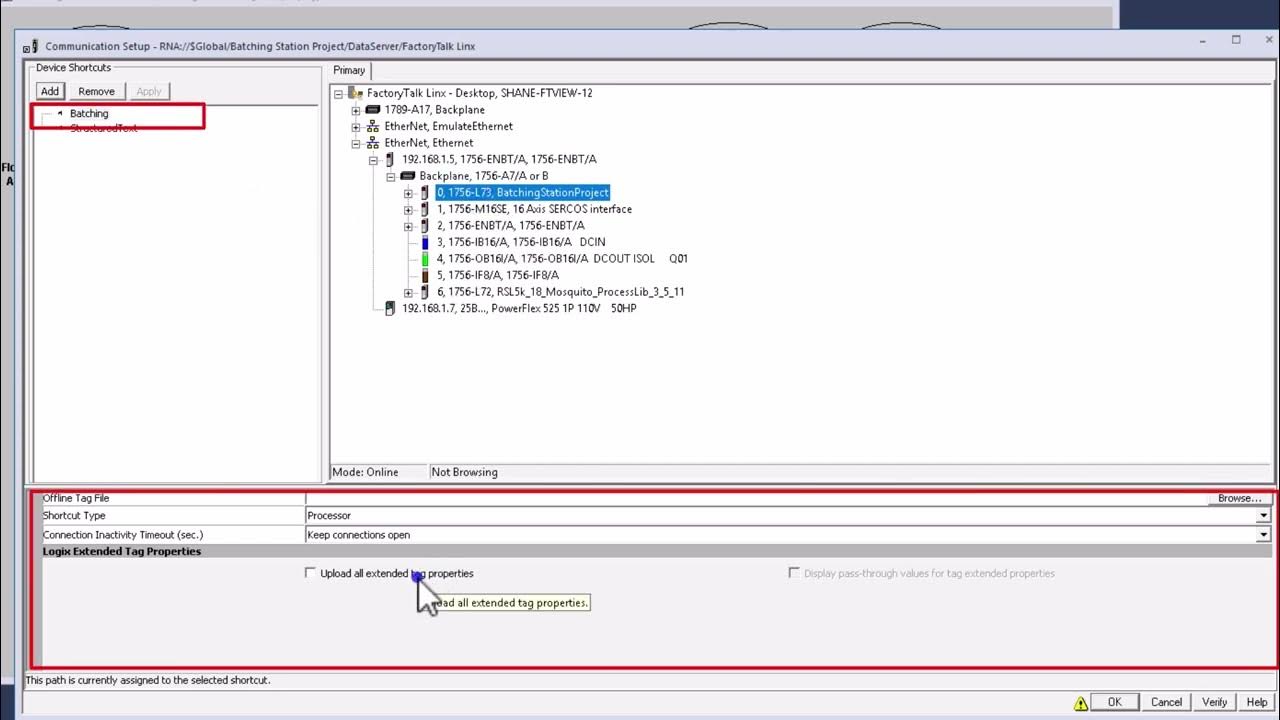This screenshot has width=1280, height=720.
Task: Collapse the EtherNet, Ethernet node
Action: click(355, 143)
